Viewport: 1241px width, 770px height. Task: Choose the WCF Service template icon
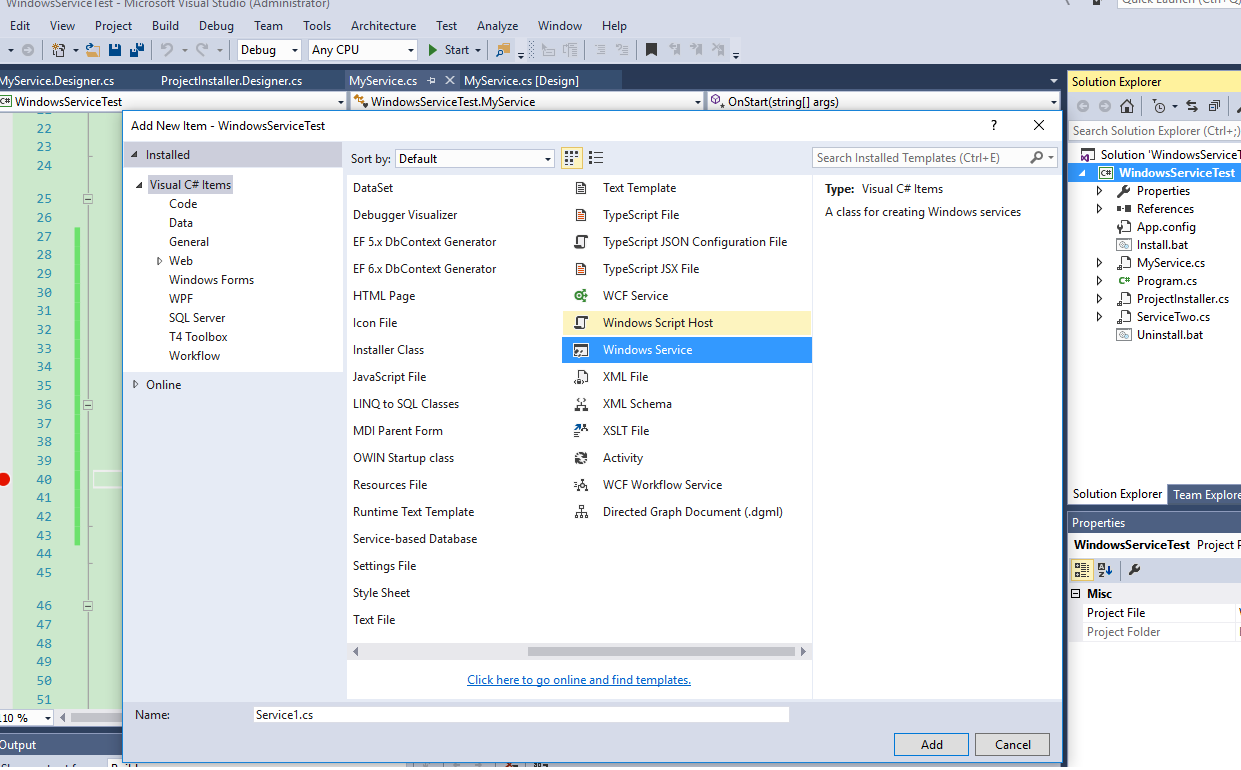[581, 296]
